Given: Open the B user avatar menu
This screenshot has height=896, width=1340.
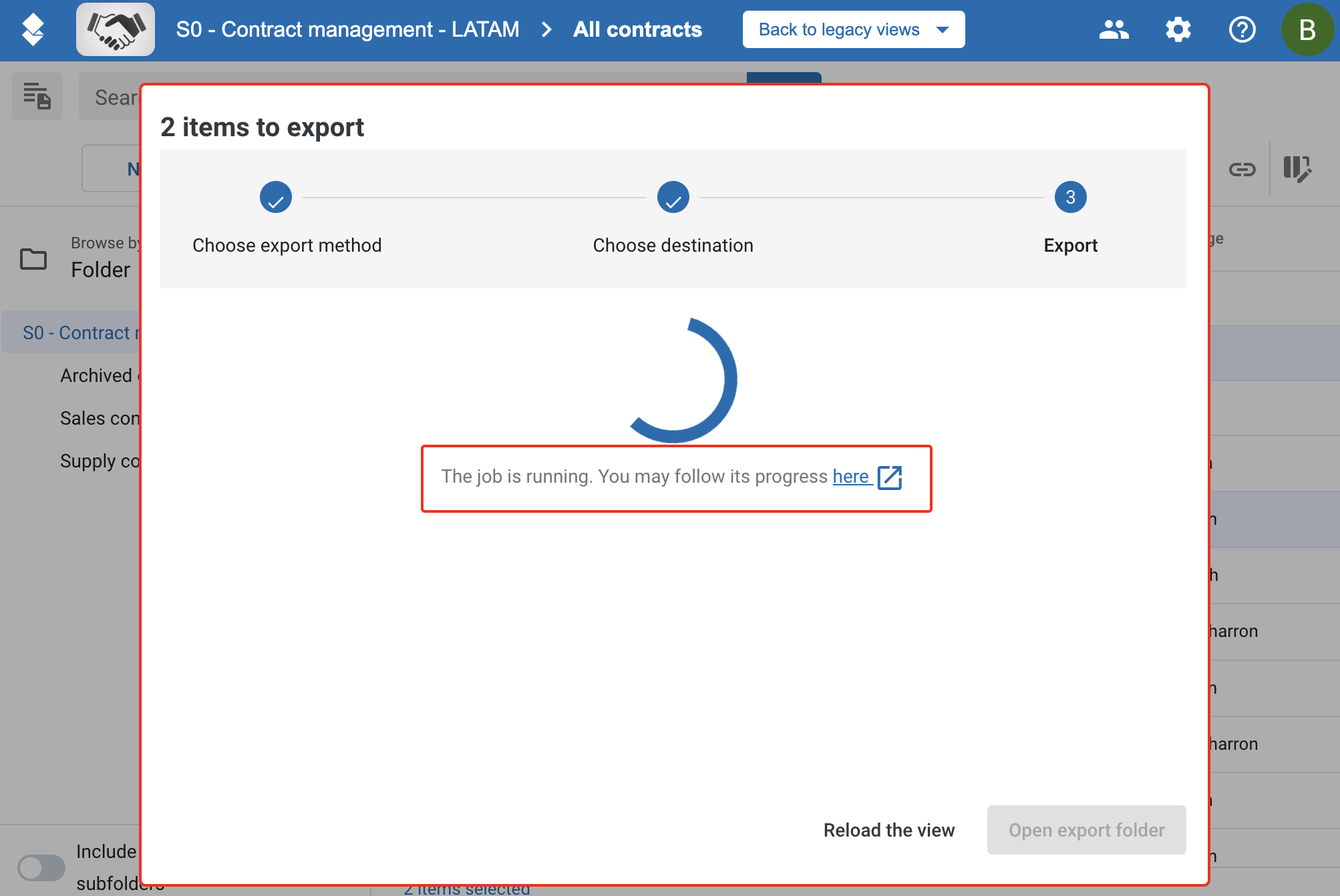Looking at the screenshot, I should [x=1307, y=29].
